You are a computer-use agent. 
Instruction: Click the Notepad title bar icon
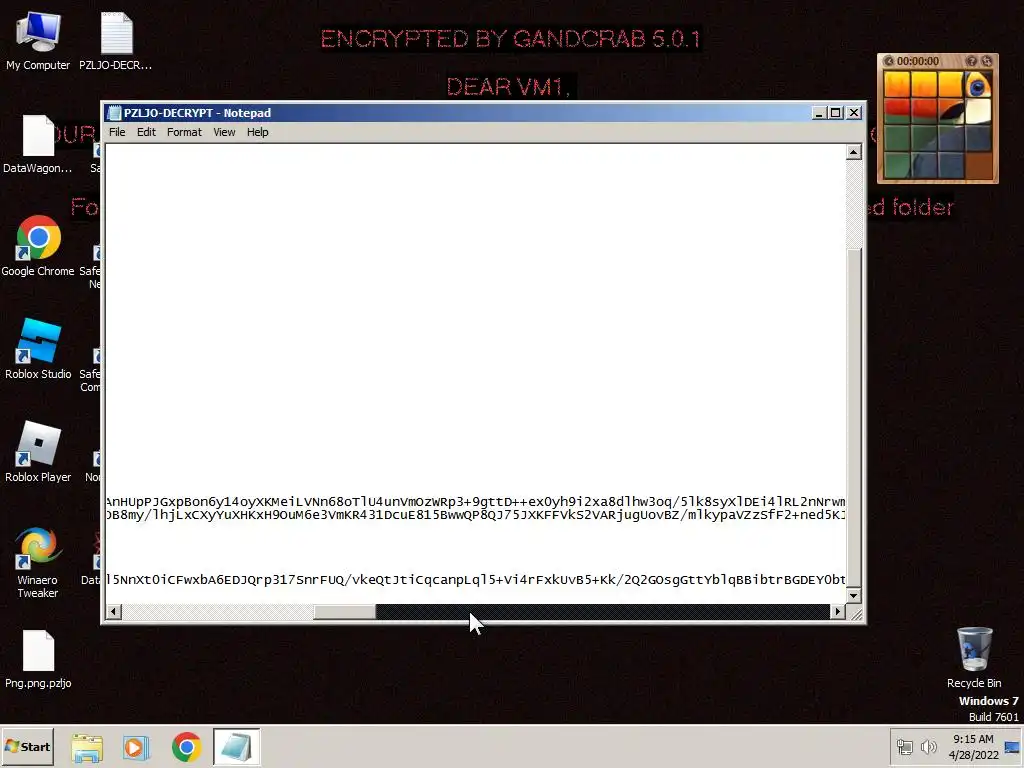click(114, 113)
